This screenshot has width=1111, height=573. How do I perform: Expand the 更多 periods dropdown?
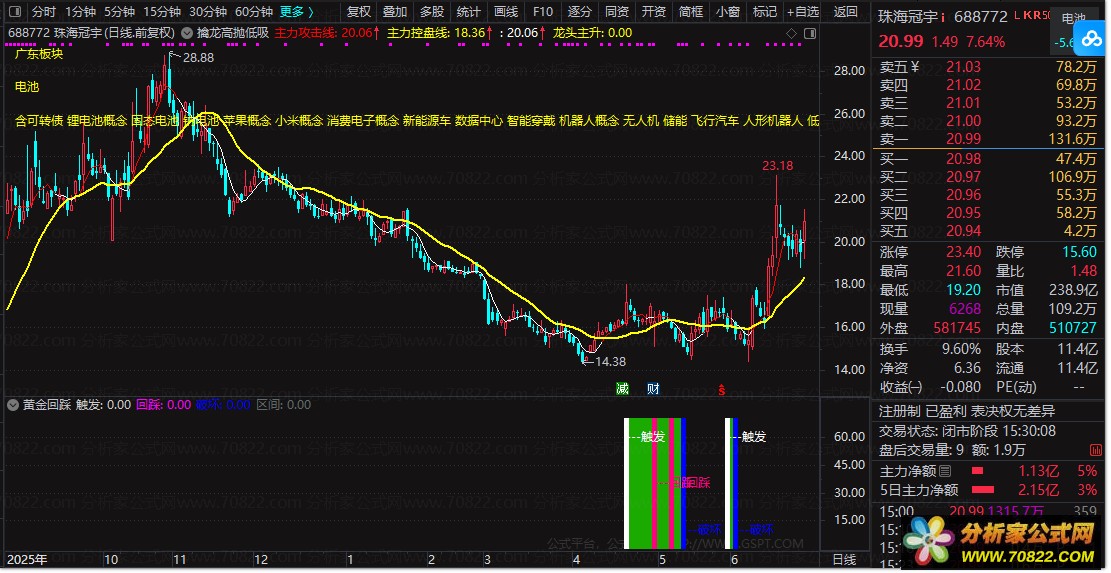(296, 11)
